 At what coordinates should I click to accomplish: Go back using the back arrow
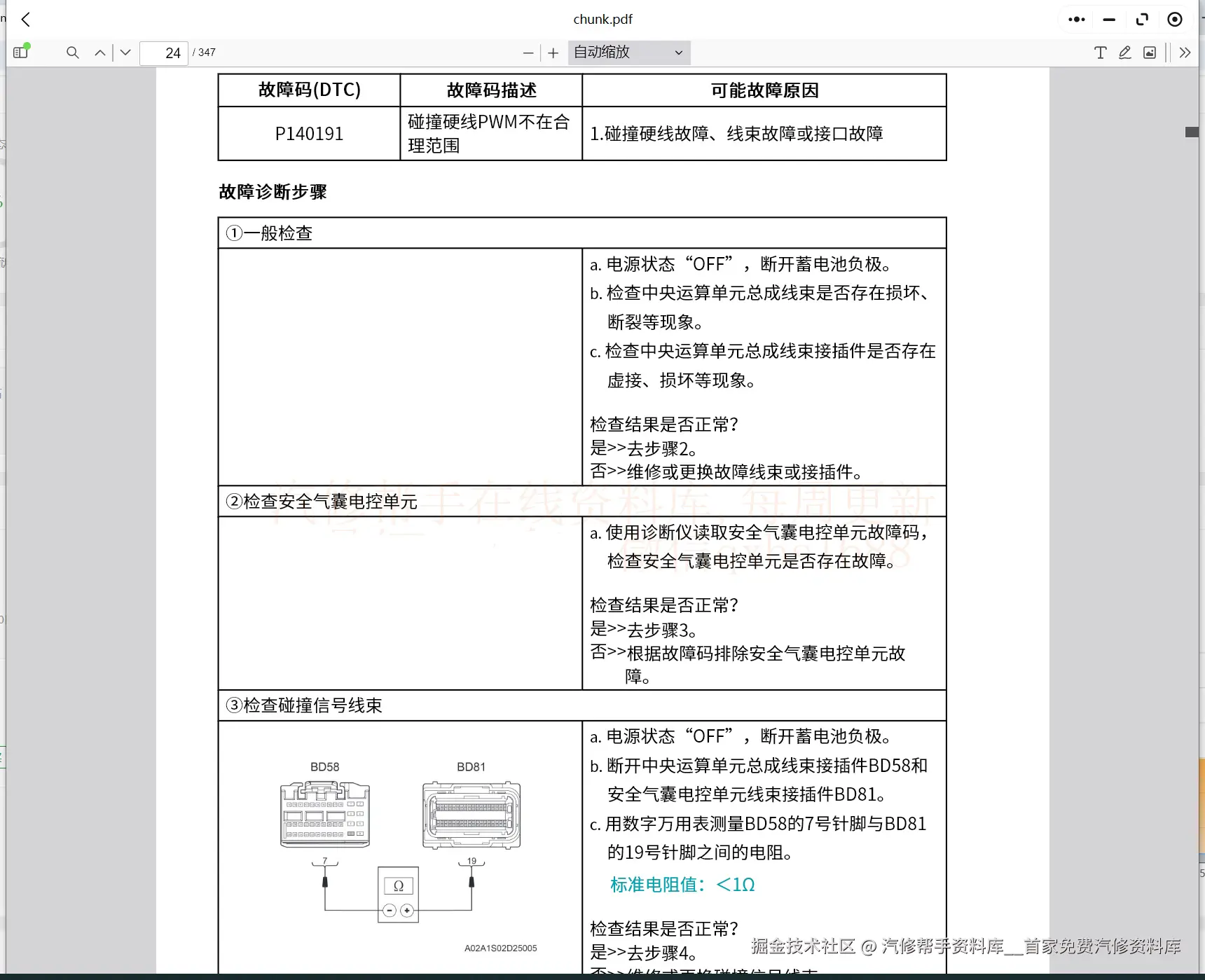tap(26, 20)
